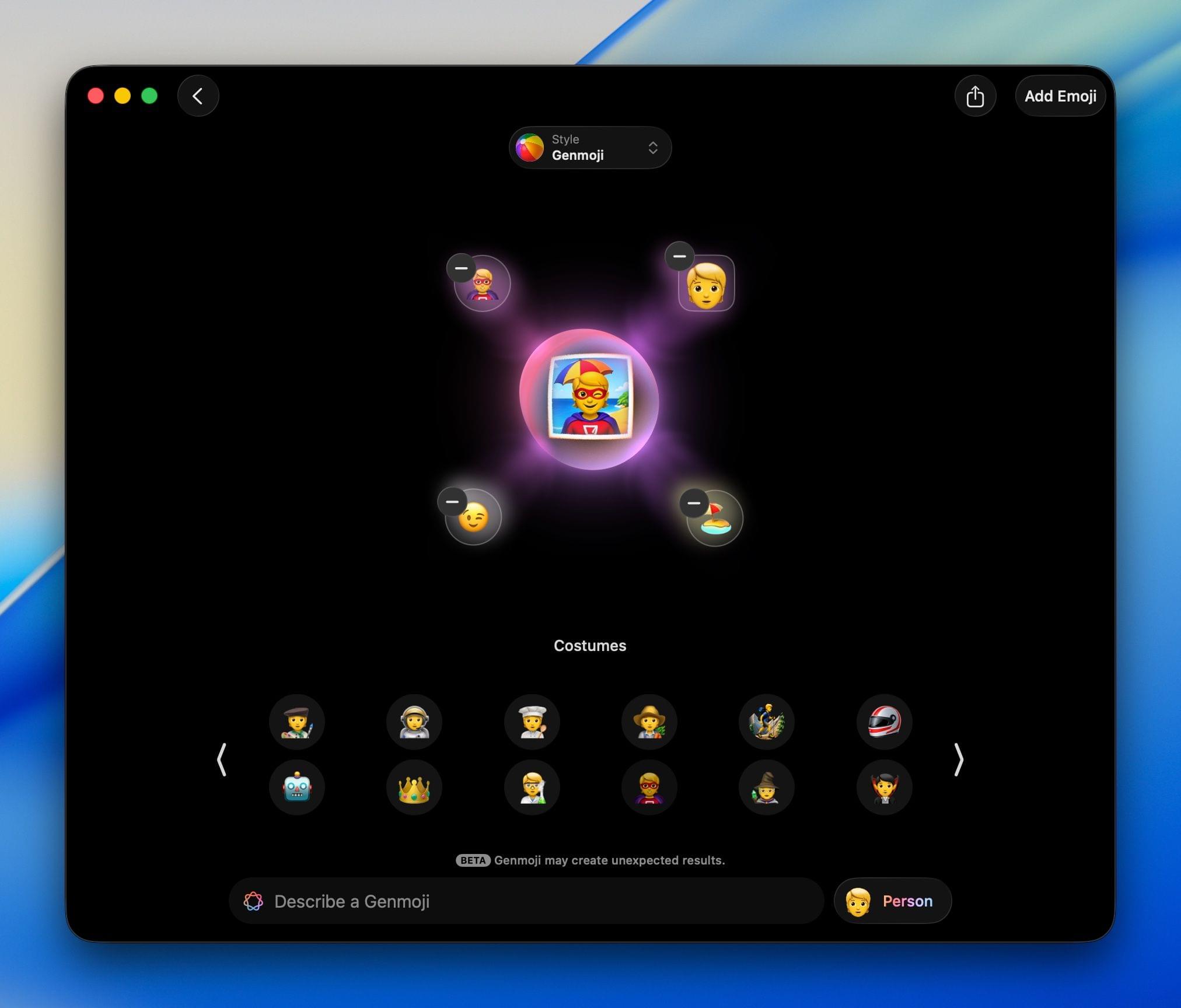Remove the winking face concept bubble
The width and height of the screenshot is (1181, 1008).
452,502
